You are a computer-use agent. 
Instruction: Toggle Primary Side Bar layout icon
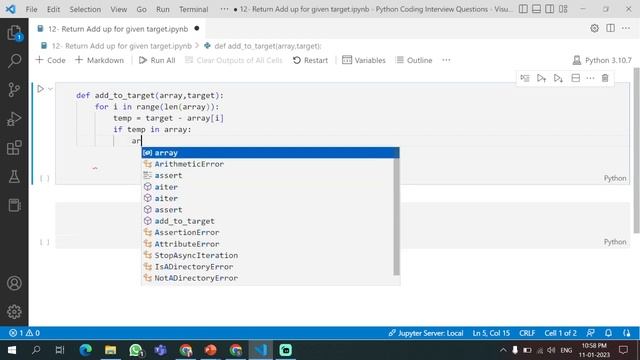(523, 9)
